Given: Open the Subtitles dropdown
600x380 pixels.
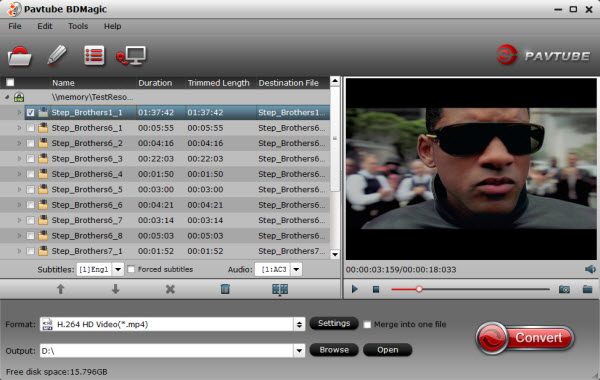Looking at the screenshot, I should 118,269.
